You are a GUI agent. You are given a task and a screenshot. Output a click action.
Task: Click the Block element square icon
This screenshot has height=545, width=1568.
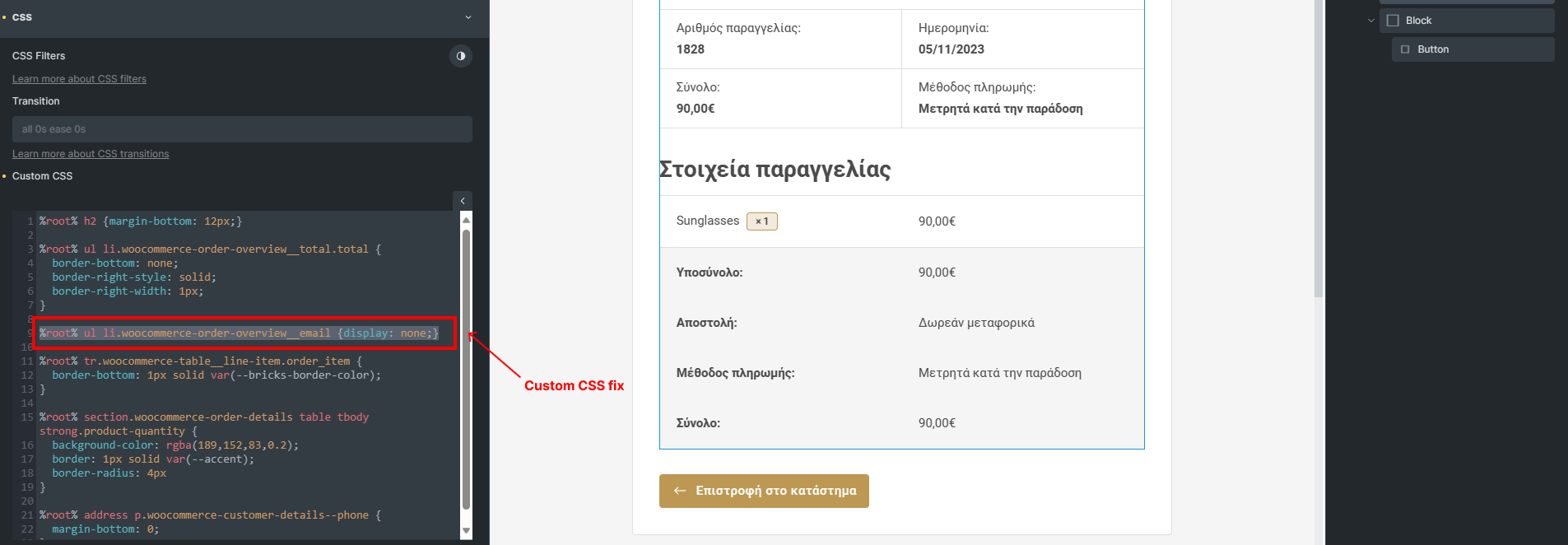pos(1393,21)
